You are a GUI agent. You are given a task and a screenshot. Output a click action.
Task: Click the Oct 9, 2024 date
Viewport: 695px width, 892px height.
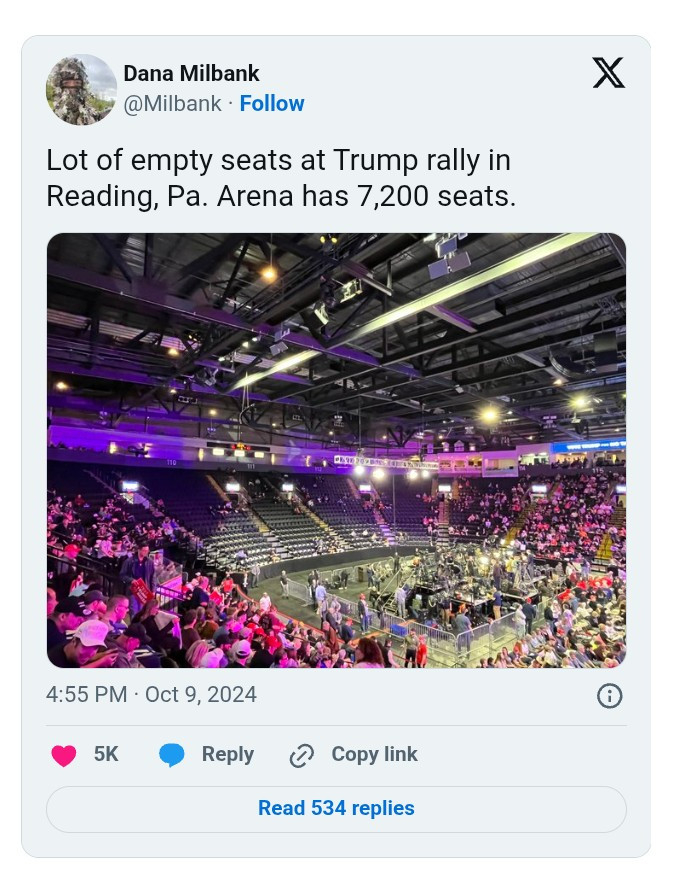coord(201,695)
